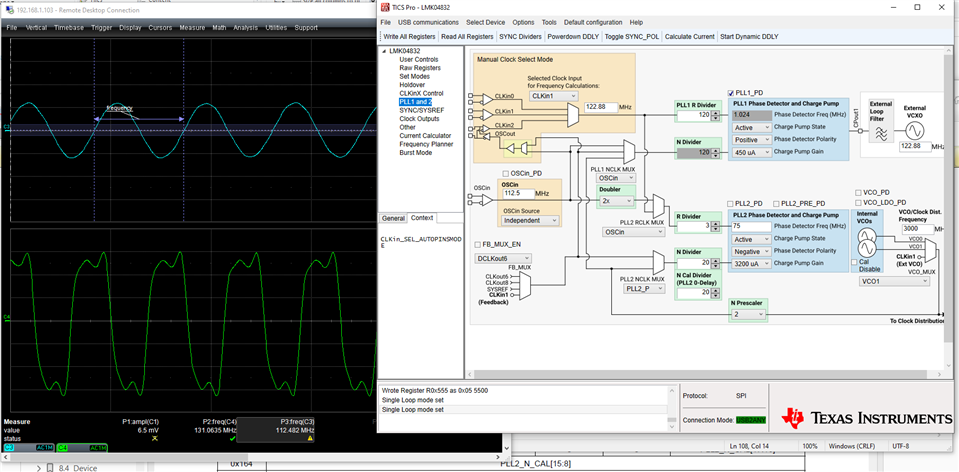Click the VCO_MUX multiplexer symbol
Screen dimensions: 959x472
tap(930, 250)
